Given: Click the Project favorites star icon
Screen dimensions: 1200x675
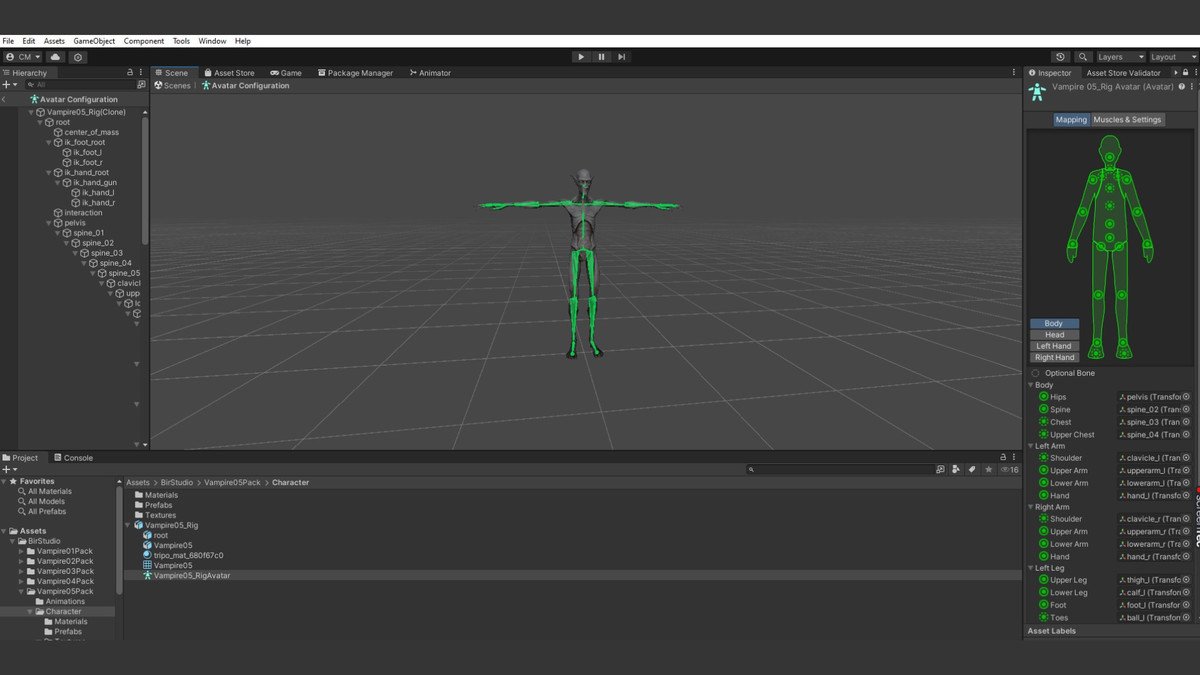Looking at the screenshot, I should (x=988, y=469).
